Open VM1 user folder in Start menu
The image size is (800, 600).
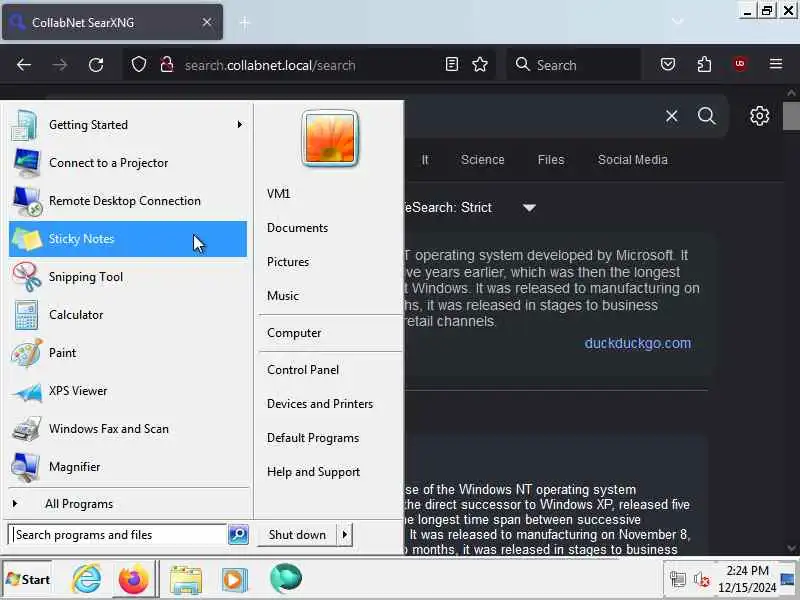click(279, 194)
